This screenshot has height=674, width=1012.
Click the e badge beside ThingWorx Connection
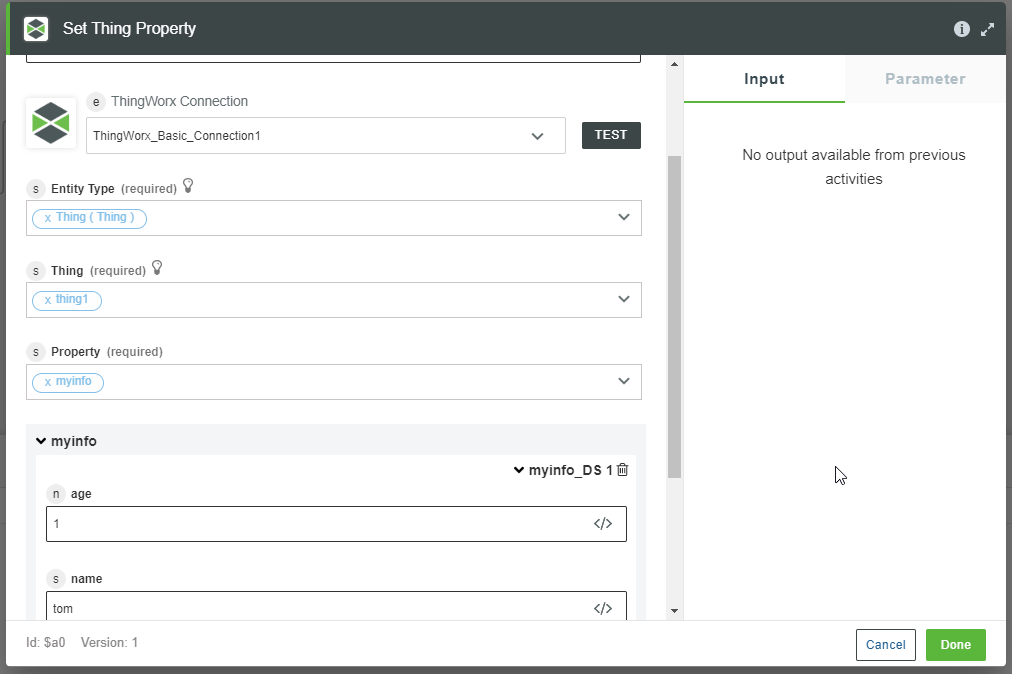pos(95,101)
